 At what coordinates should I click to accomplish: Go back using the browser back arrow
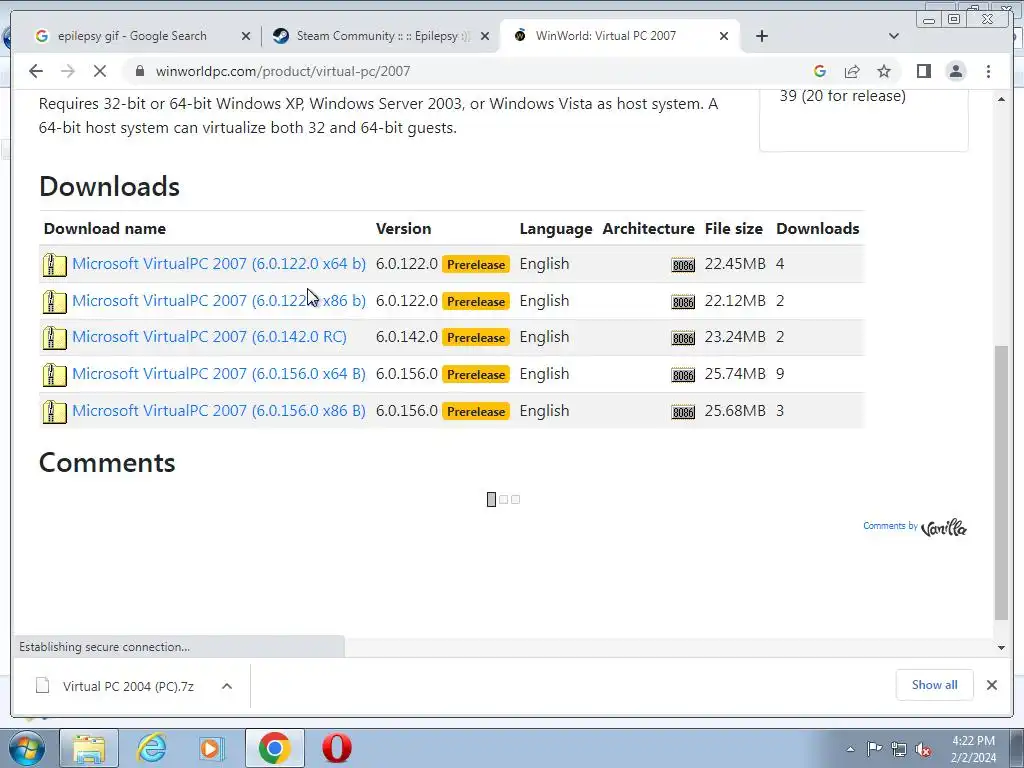click(36, 71)
